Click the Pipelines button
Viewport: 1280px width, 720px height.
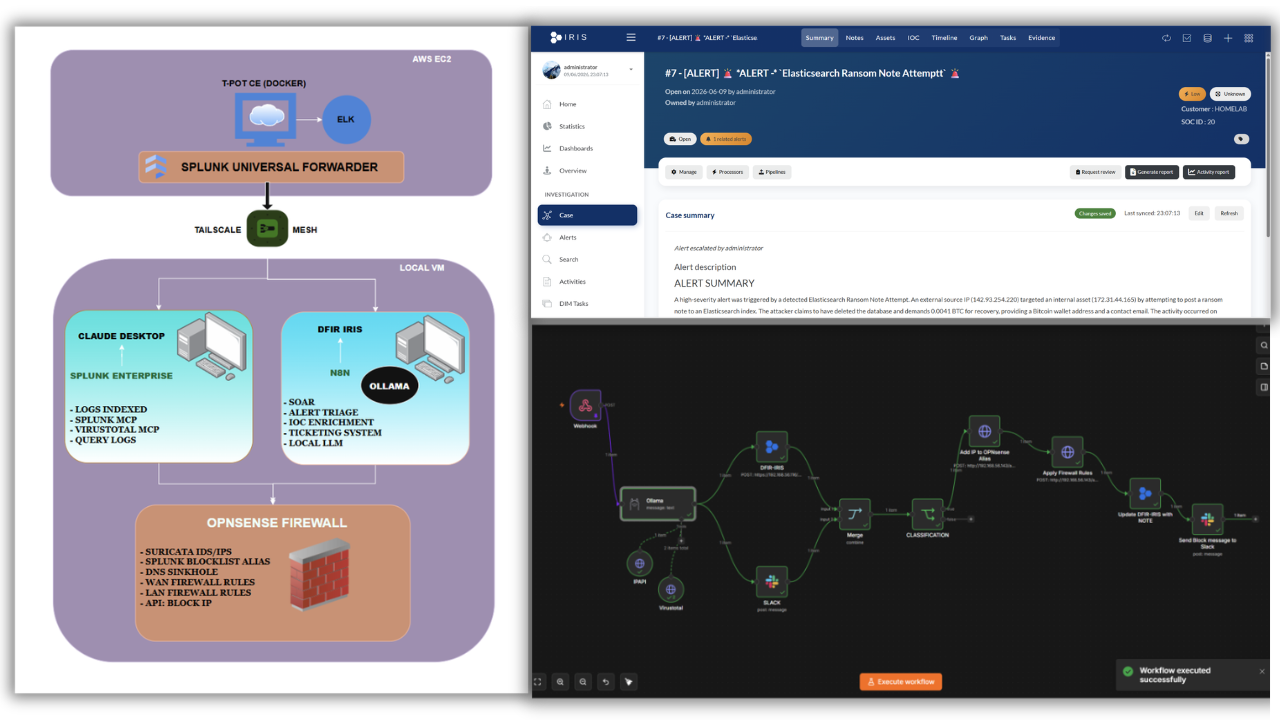(x=771, y=172)
